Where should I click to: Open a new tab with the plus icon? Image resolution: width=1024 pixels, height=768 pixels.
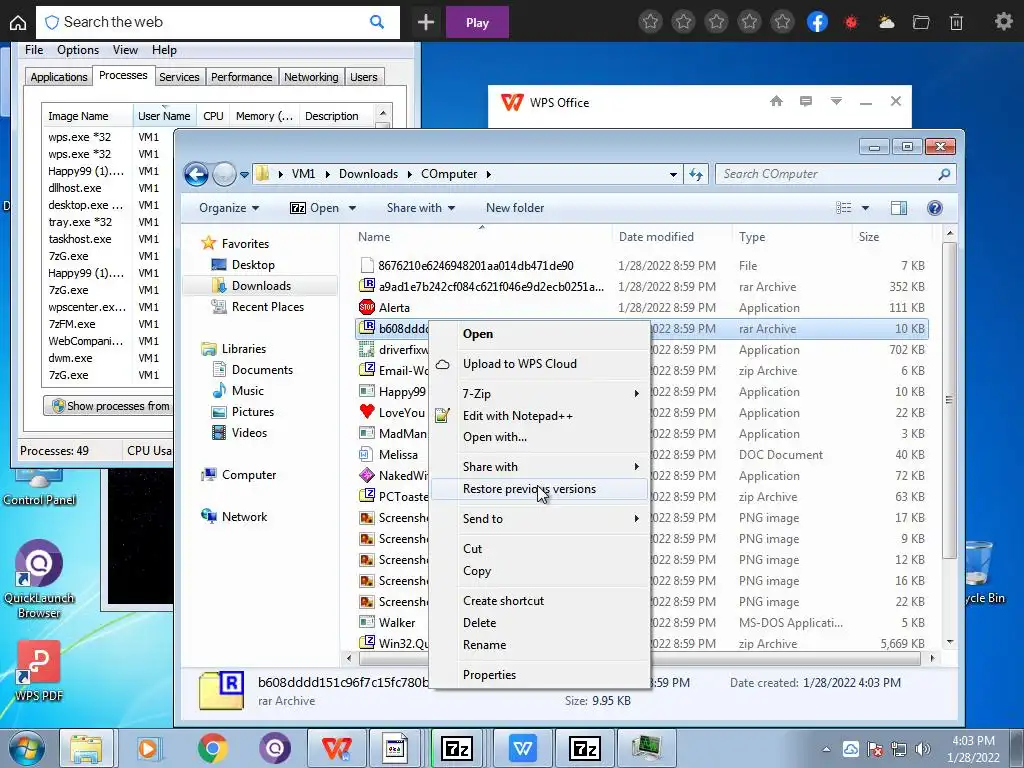pos(426,22)
